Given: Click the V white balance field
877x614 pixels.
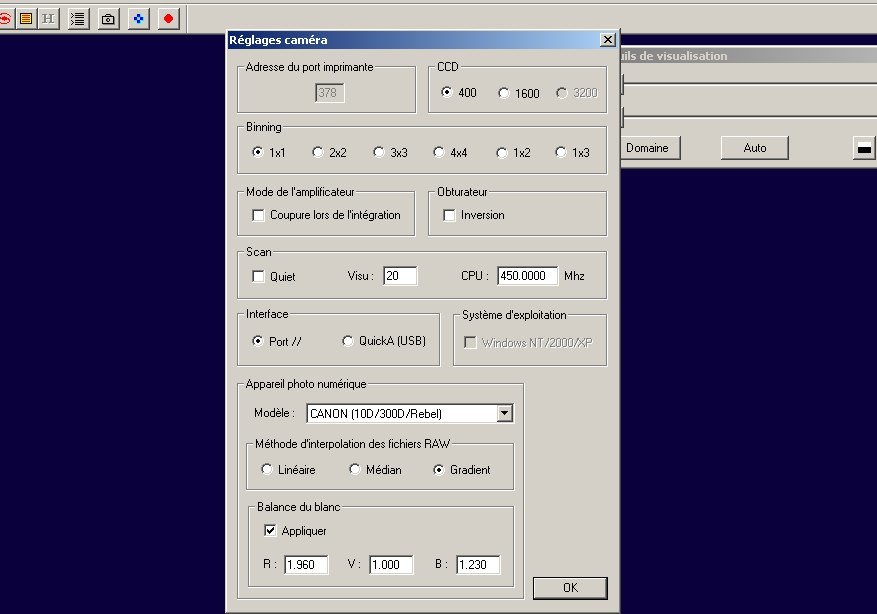Looking at the screenshot, I should click(x=391, y=565).
